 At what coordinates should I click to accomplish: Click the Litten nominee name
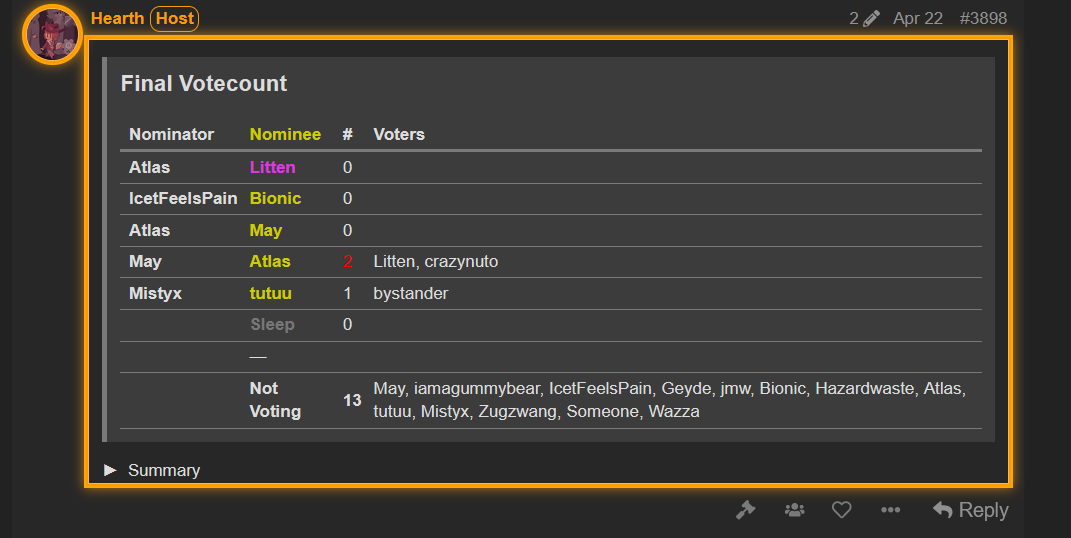[x=273, y=167]
